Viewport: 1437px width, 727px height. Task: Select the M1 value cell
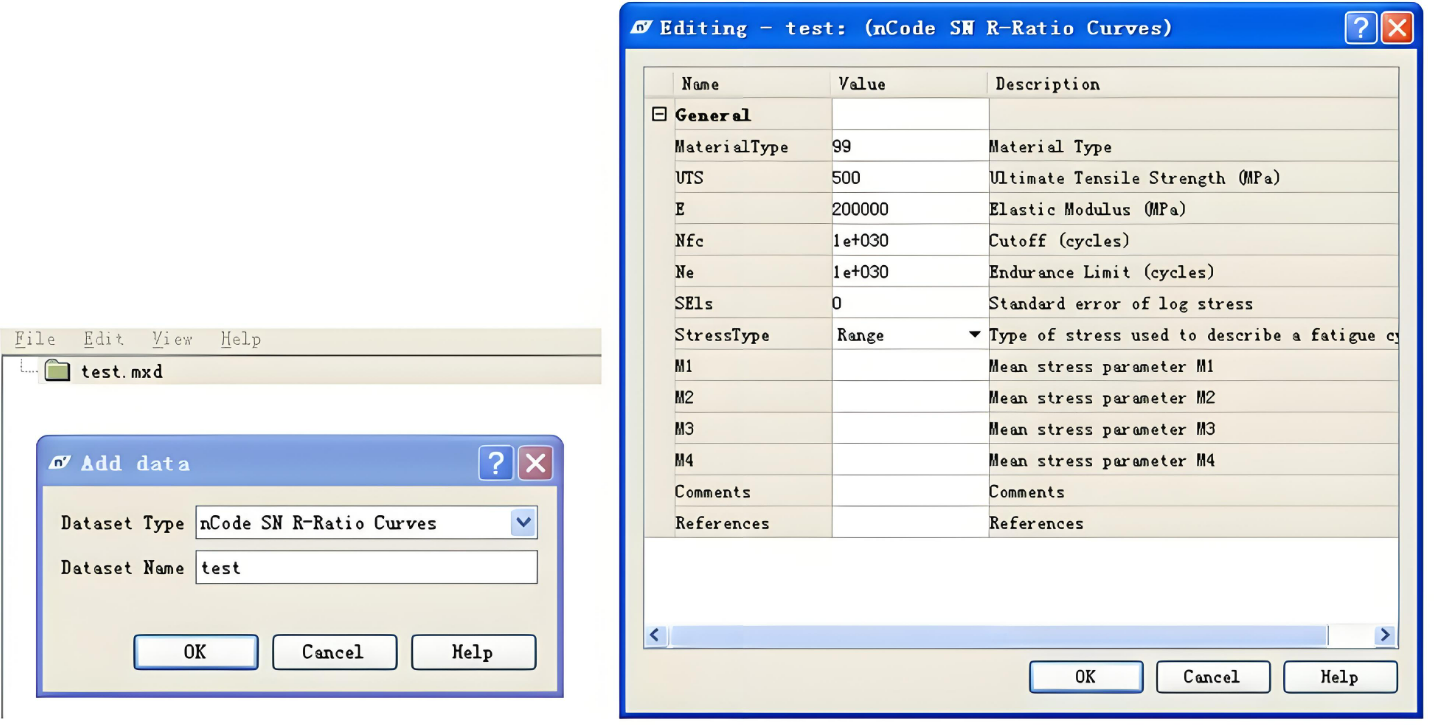(909, 367)
